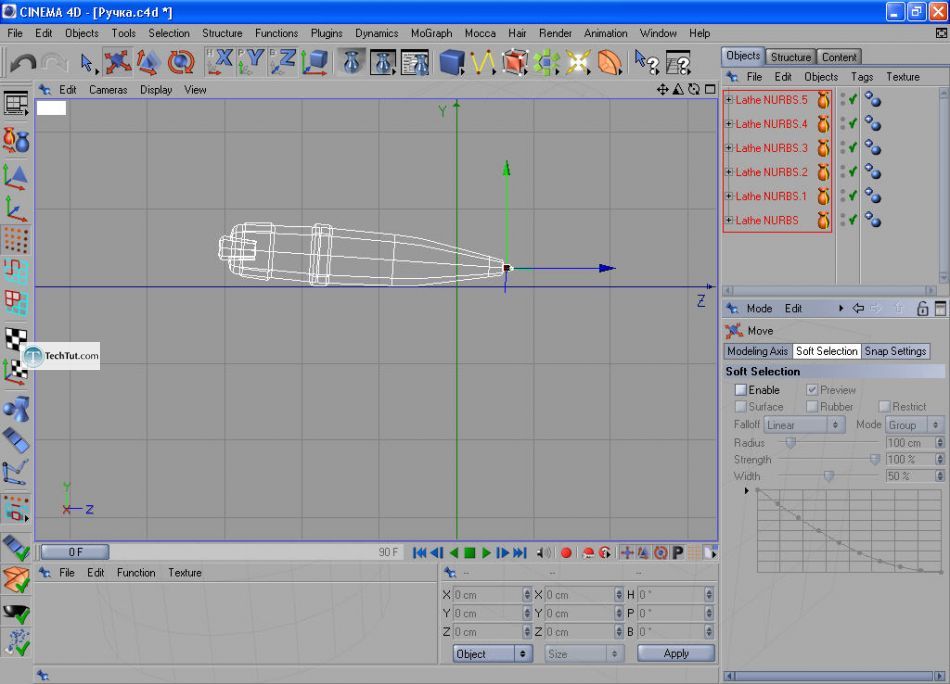Screen dimensions: 950x684
Task: Open spline tools yellow curve icon
Action: click(483, 62)
